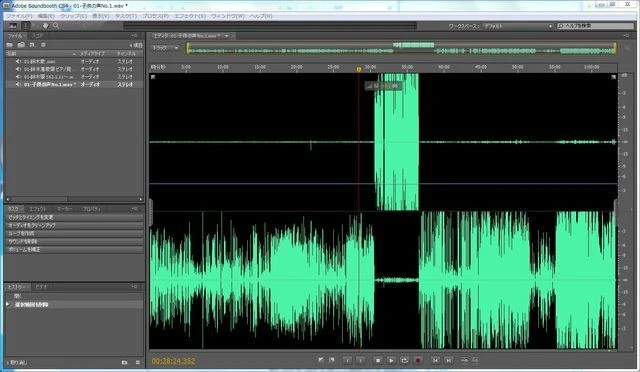
Task: Click the fade-in handle at waveform top-left
Action: click(153, 77)
